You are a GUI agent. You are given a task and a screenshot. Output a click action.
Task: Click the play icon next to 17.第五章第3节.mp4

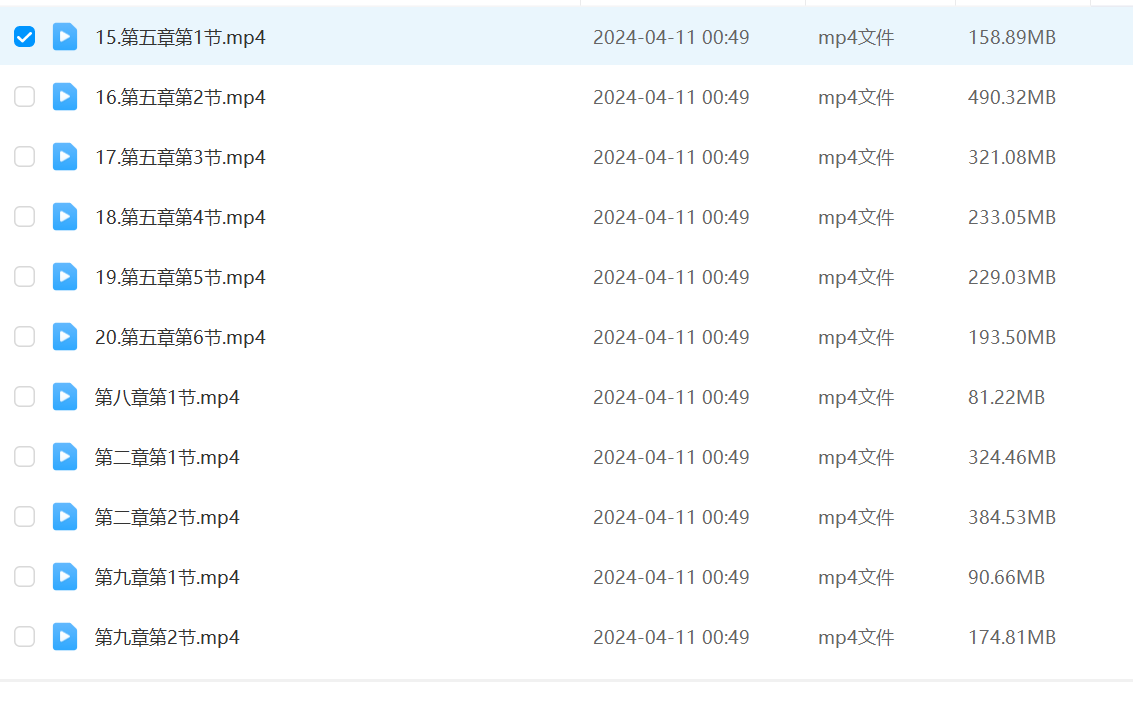[65, 157]
